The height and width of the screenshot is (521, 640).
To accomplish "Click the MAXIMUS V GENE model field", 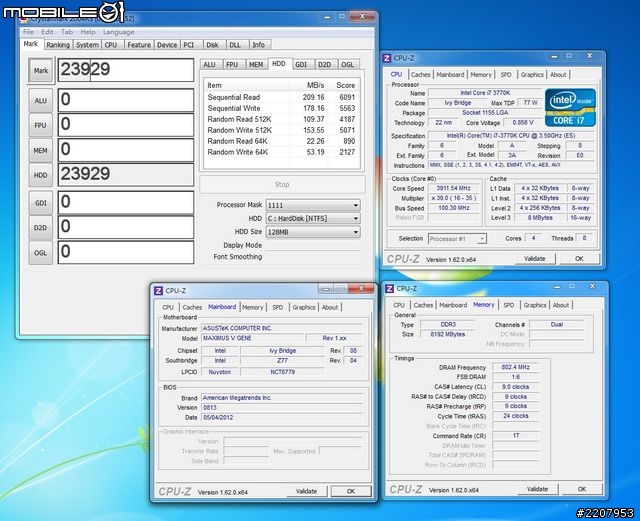I will (x=253, y=338).
